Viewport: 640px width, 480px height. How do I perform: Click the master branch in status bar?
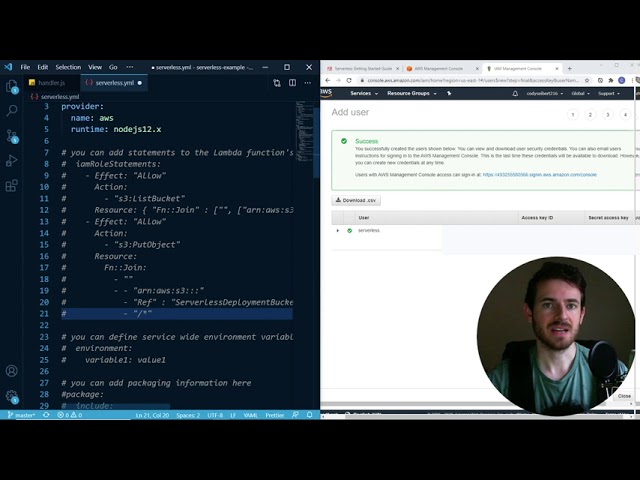(22, 415)
